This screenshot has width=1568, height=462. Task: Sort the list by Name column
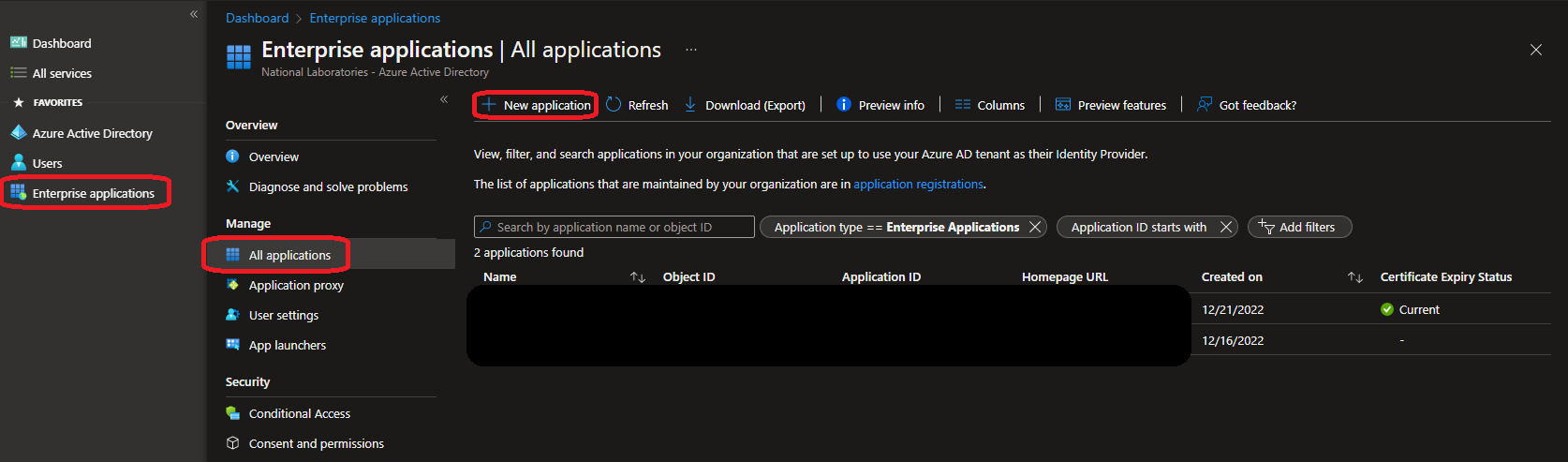[638, 277]
